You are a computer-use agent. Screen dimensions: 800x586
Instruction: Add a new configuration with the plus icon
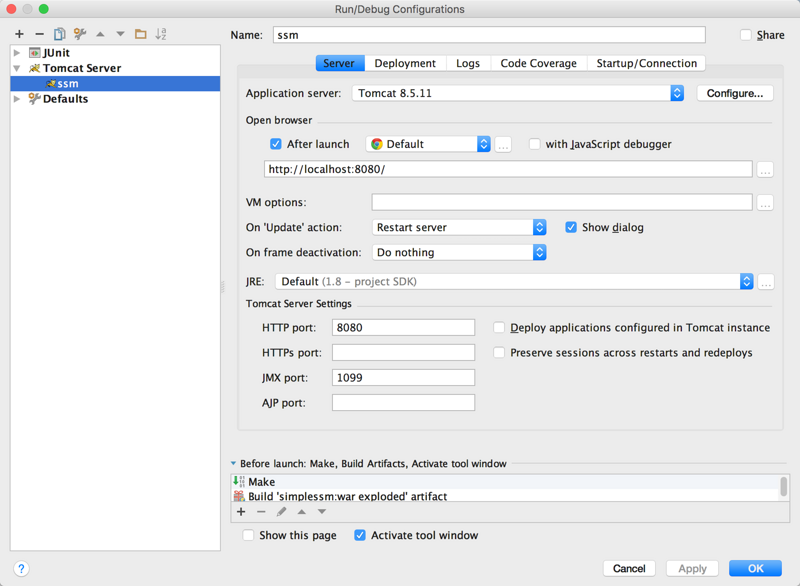19,34
